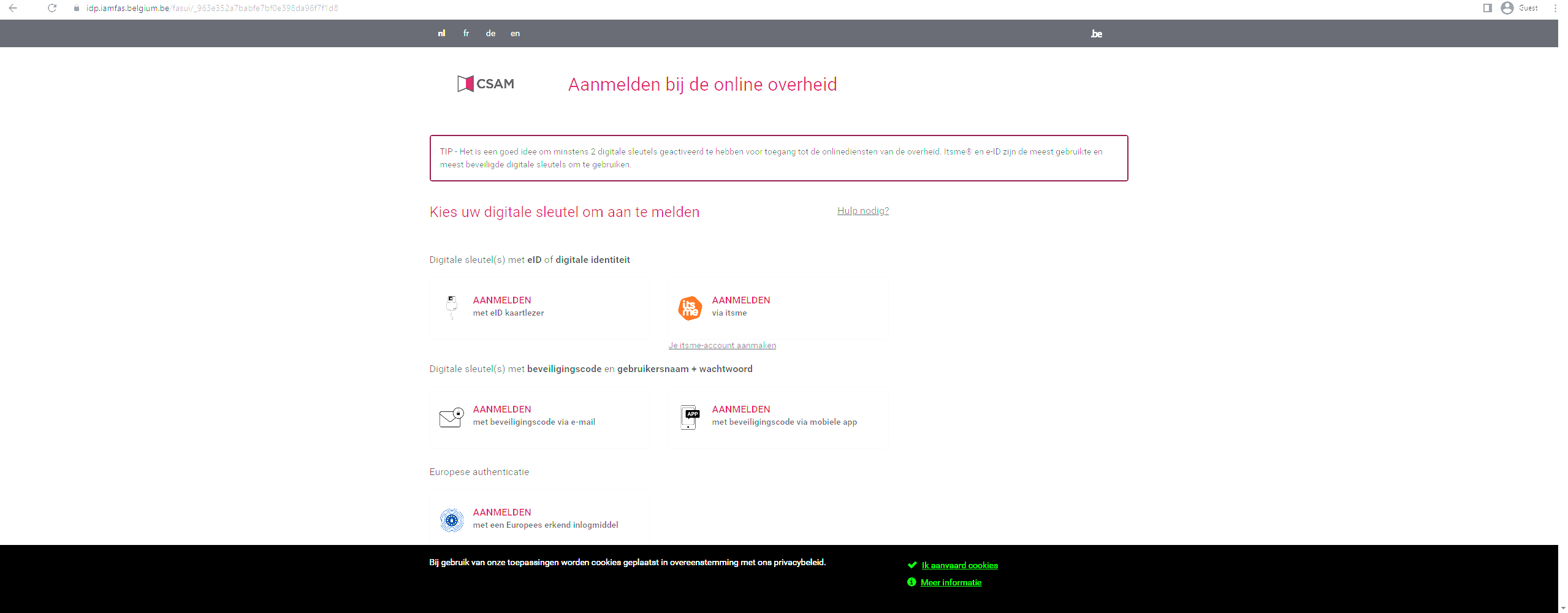Image resolution: width=1568 pixels, height=613 pixels.
Task: Click the eID card reader icon
Action: click(x=452, y=306)
